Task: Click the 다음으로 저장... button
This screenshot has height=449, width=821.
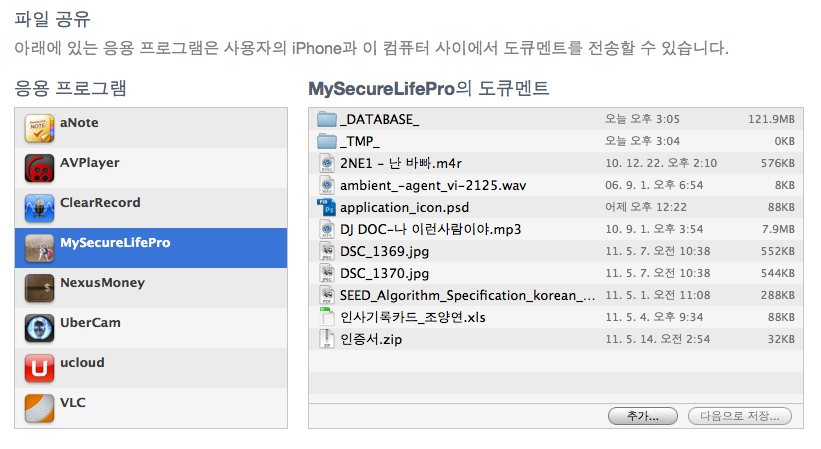Action: tap(739, 417)
